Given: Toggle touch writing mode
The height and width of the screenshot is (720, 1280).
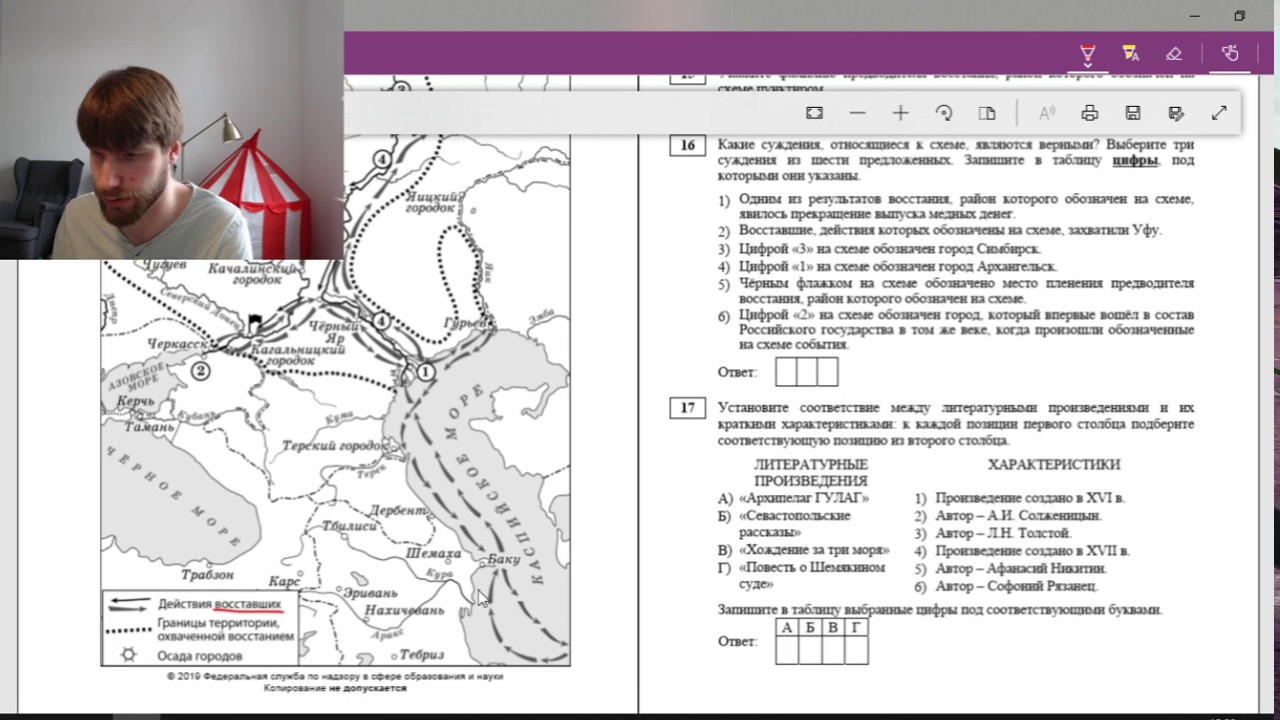Looking at the screenshot, I should 1230,53.
